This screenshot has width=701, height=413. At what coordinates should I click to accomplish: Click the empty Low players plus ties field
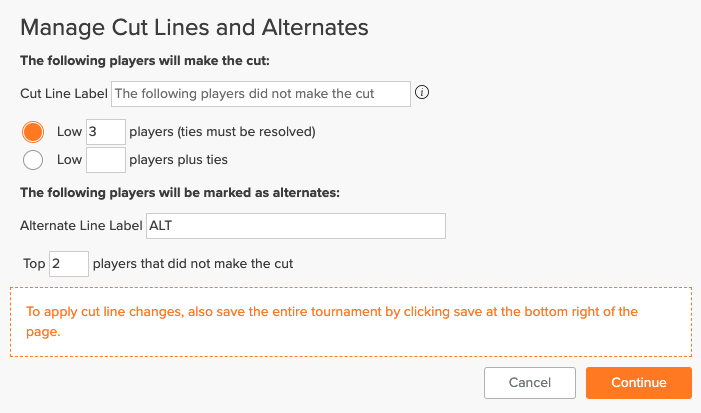(106, 160)
